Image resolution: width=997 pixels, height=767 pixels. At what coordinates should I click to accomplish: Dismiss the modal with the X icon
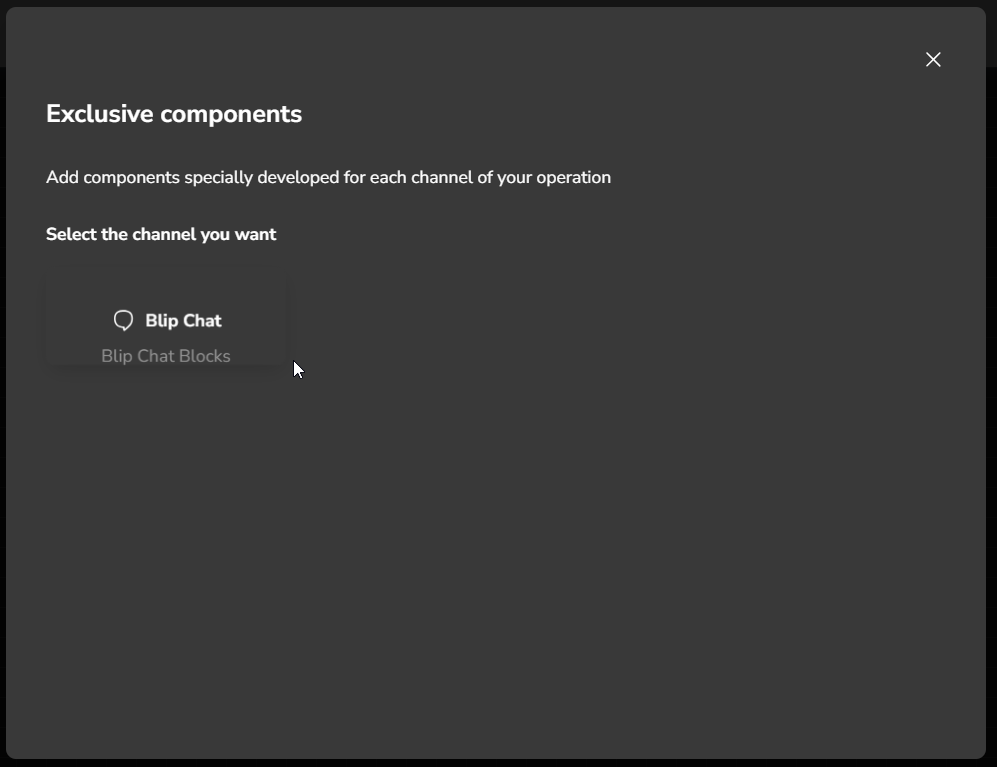(x=933, y=60)
